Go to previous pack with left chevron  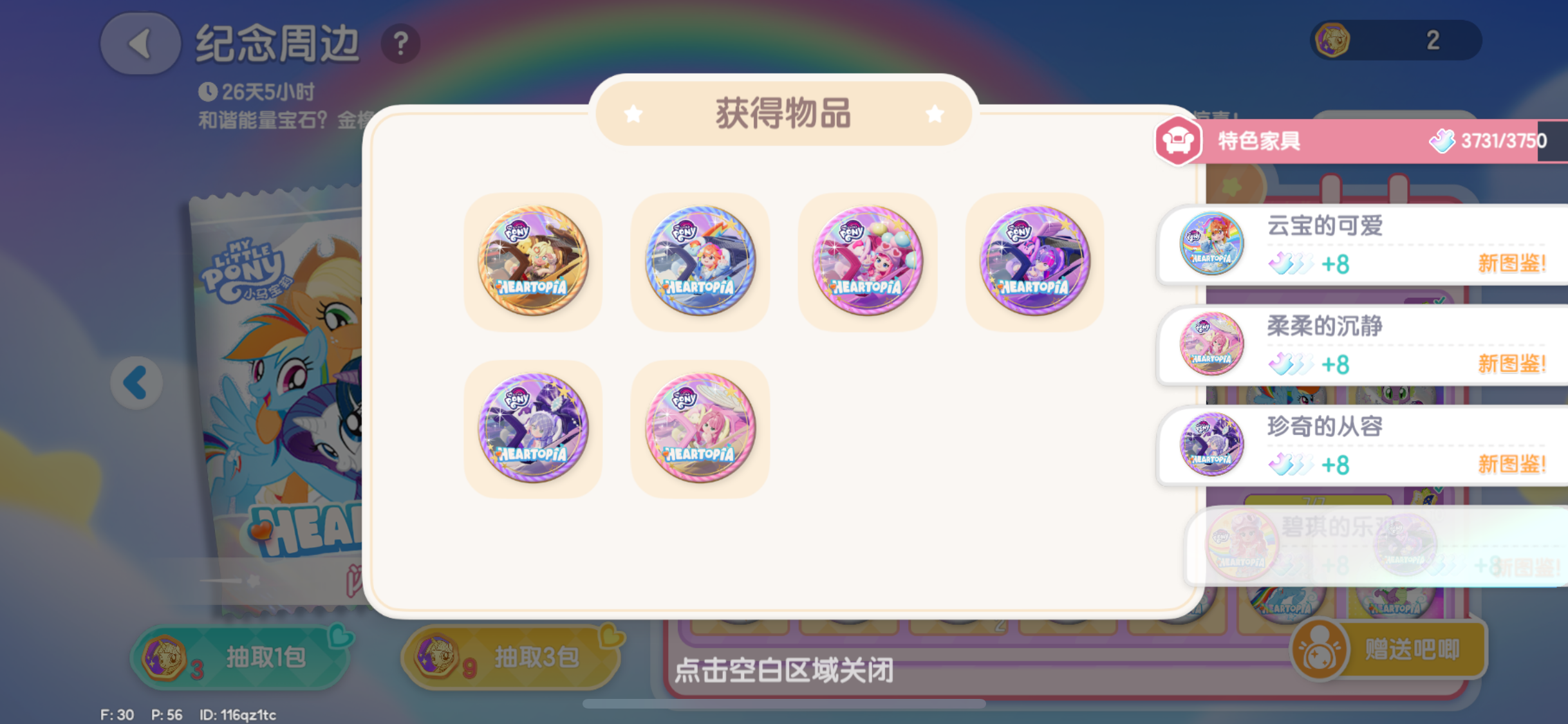136,383
